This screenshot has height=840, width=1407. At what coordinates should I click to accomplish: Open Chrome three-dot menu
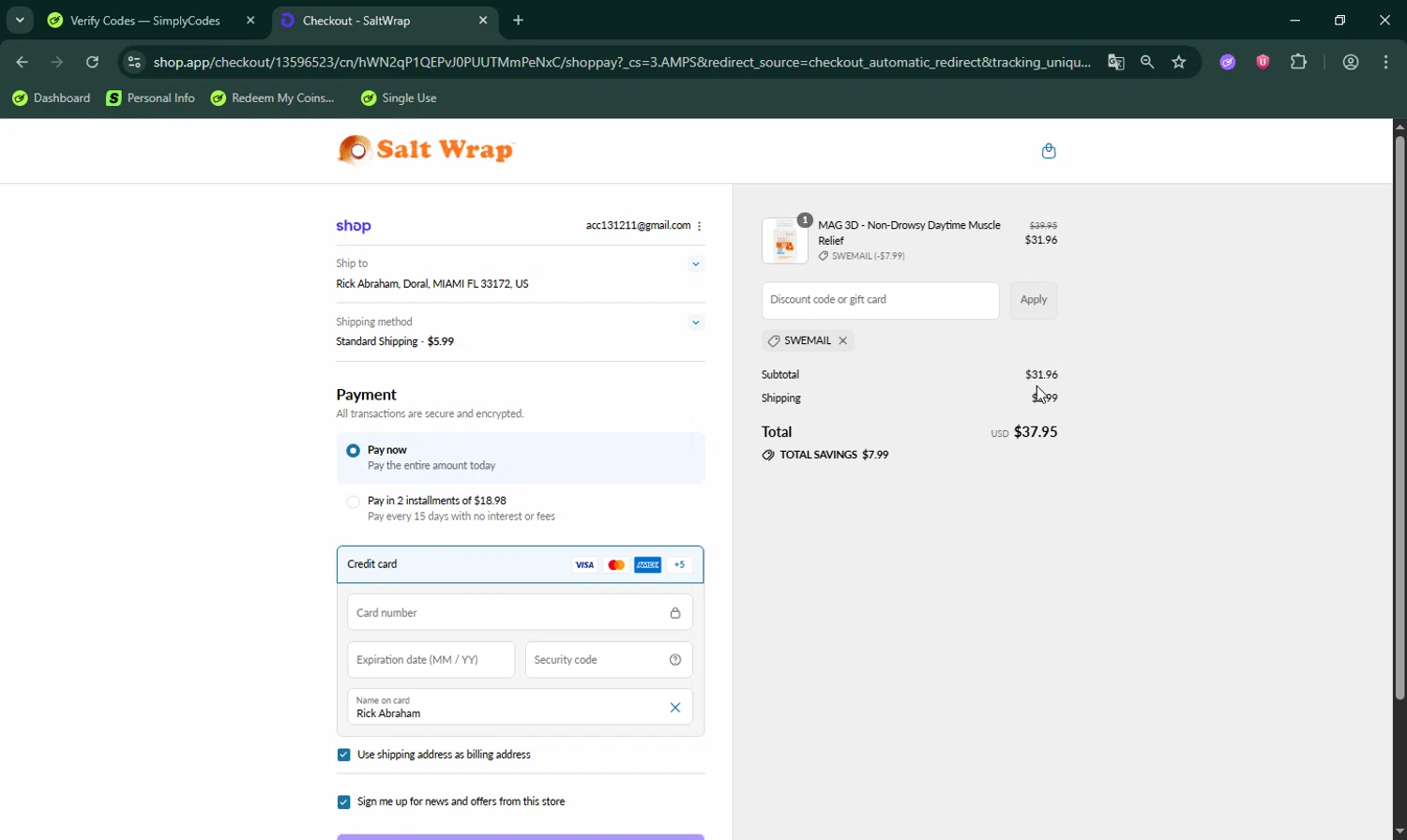coord(1386,62)
